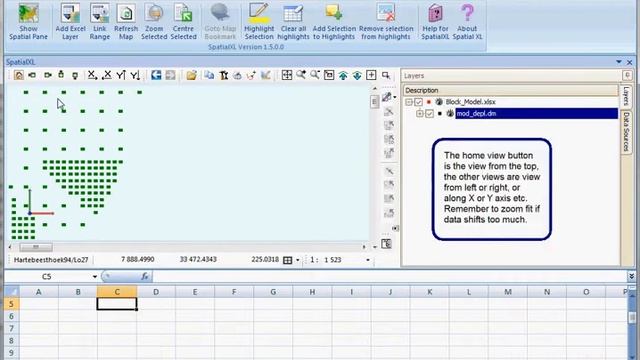
Task: Click Zoom Selected ribbon button
Action: click(154, 21)
